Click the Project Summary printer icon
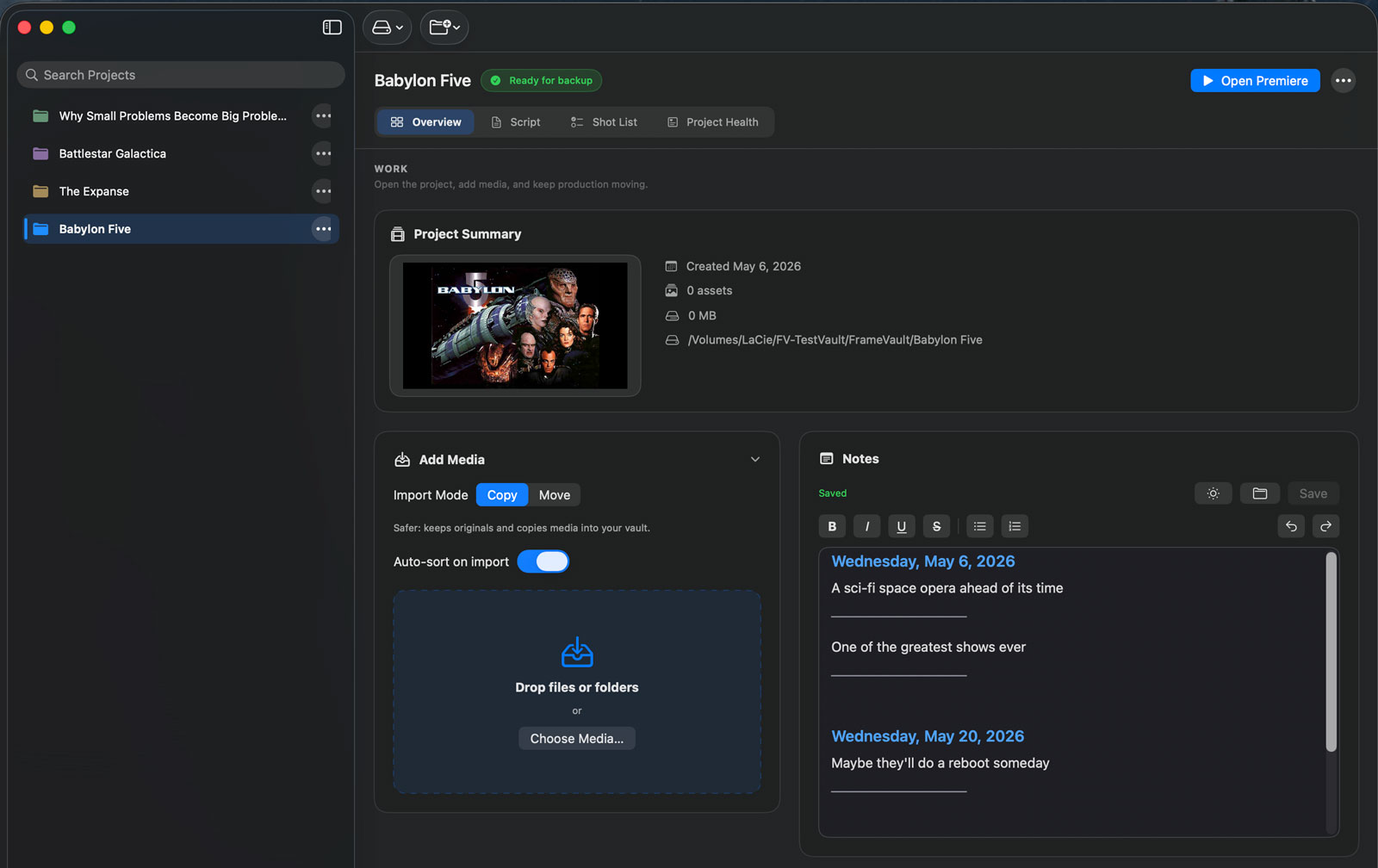1378x868 pixels. (398, 234)
